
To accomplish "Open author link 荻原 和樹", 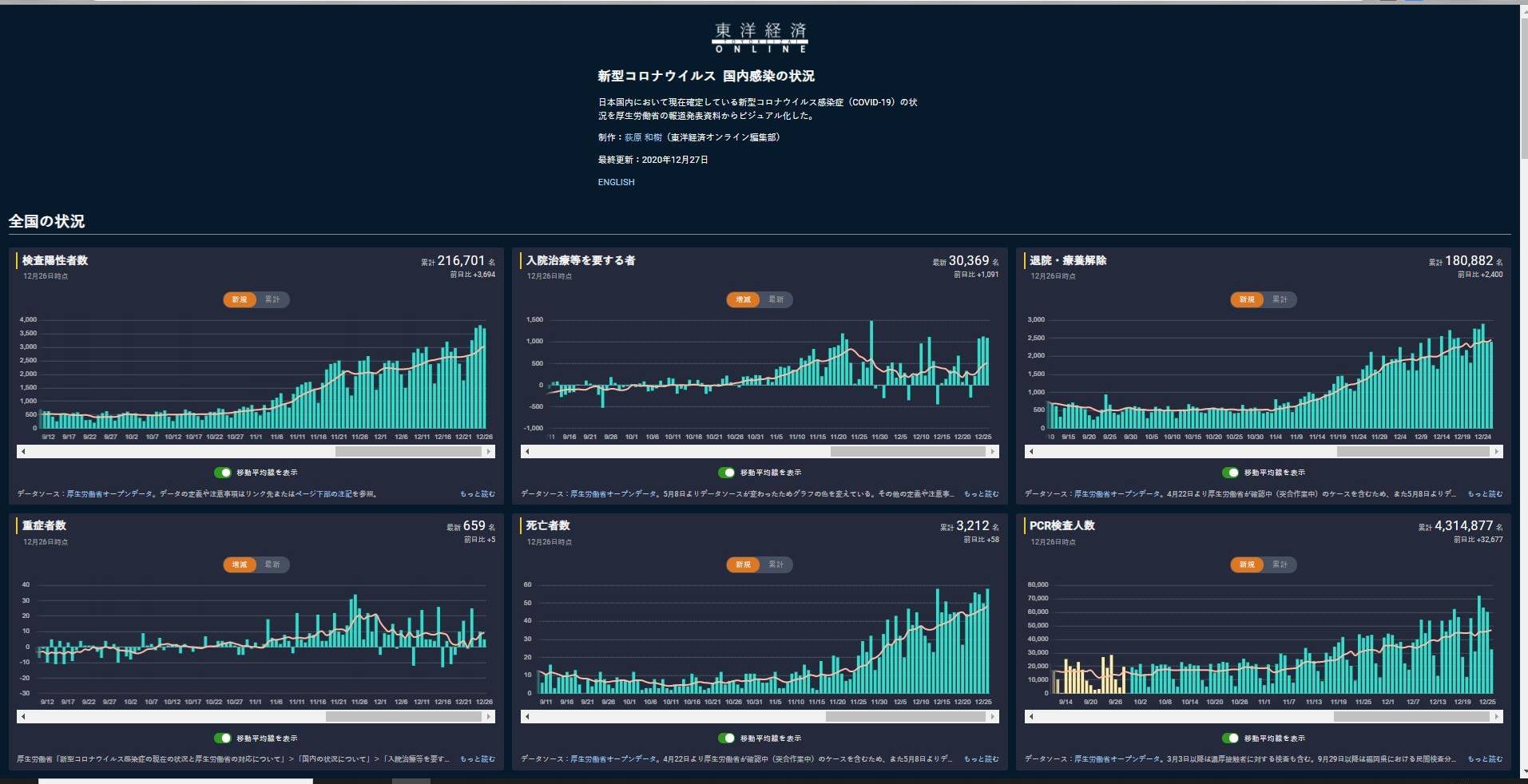I will (643, 137).
